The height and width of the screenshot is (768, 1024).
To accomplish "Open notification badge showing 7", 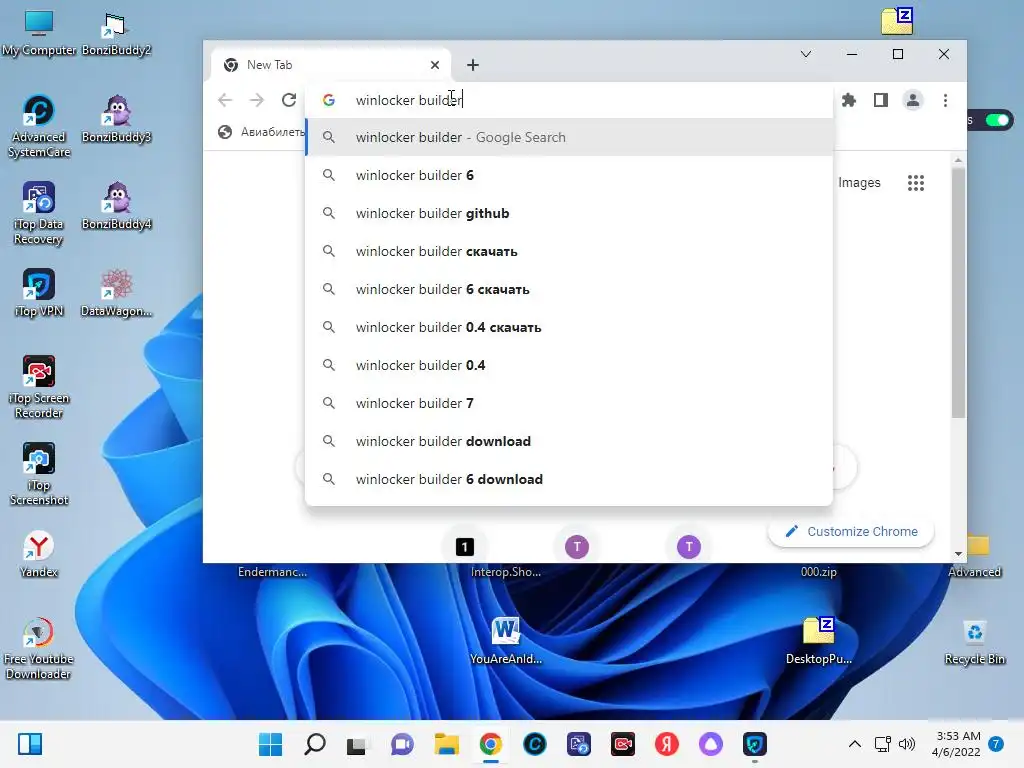I will (996, 743).
